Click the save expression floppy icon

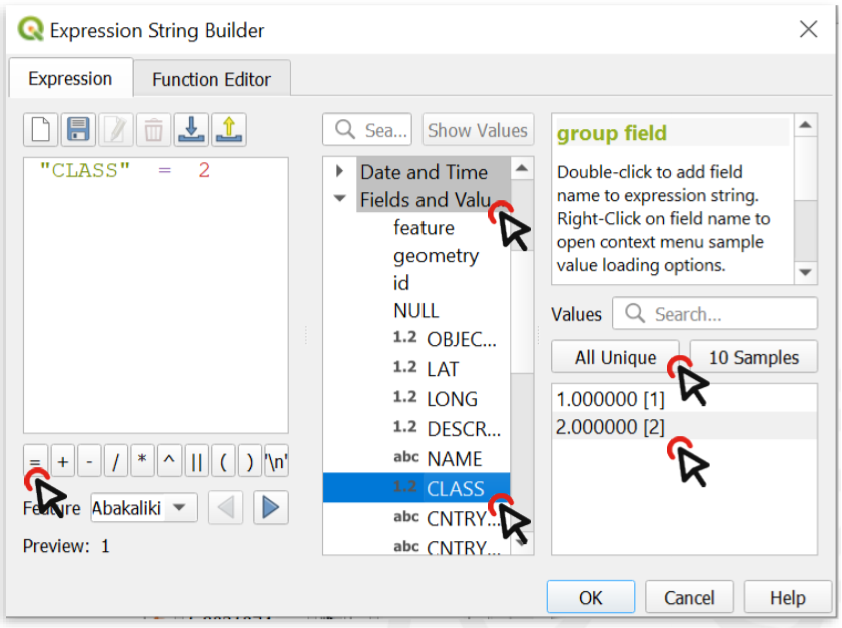pos(78,130)
